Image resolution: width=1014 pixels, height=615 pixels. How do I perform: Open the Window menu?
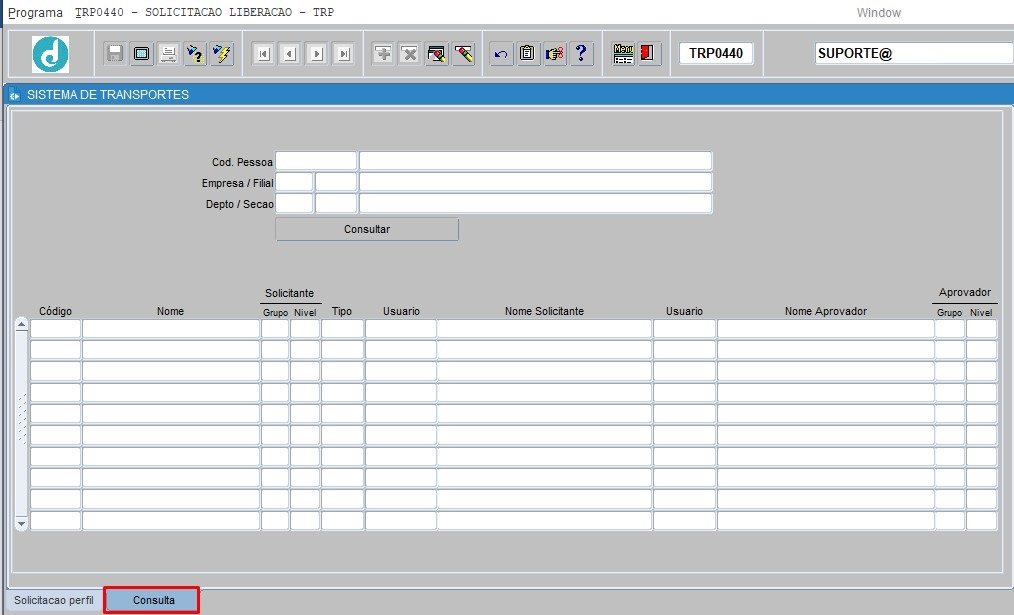[x=878, y=12]
